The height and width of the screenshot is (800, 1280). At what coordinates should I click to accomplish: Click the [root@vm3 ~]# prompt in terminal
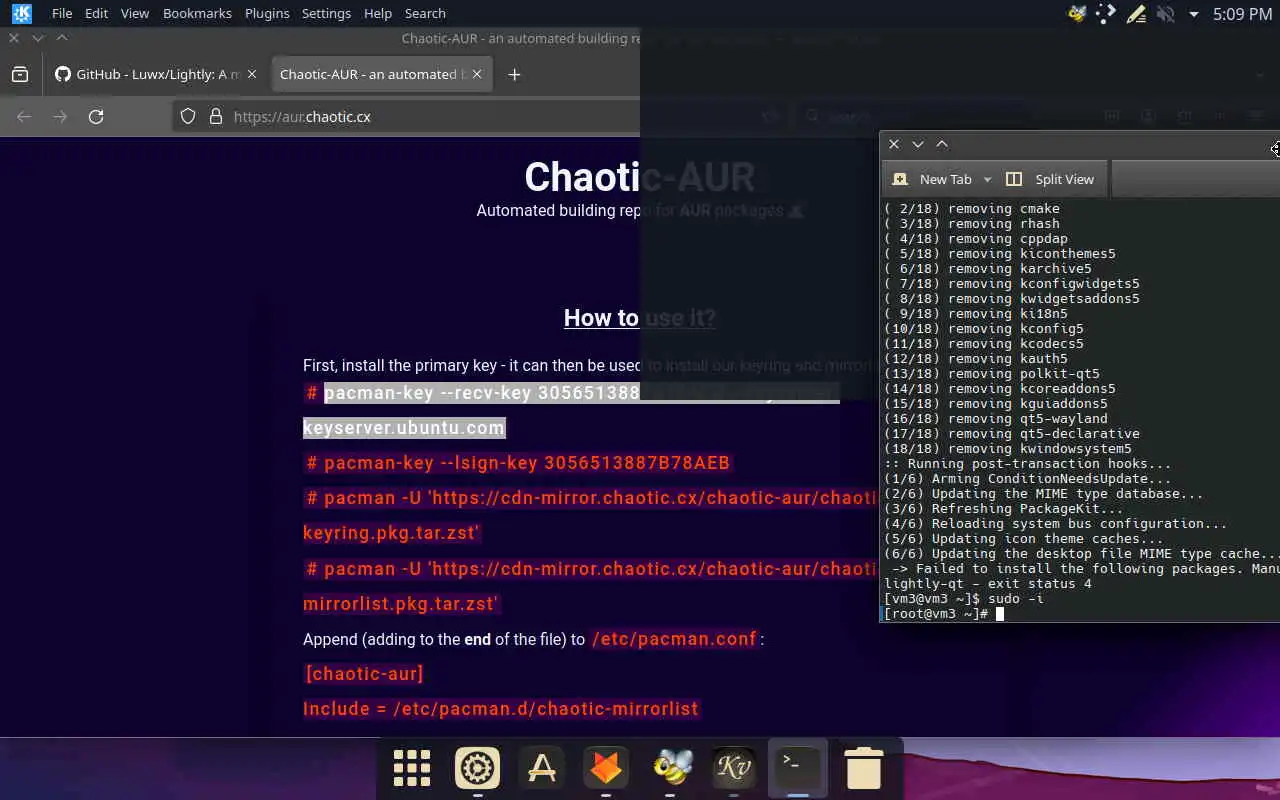pos(936,614)
